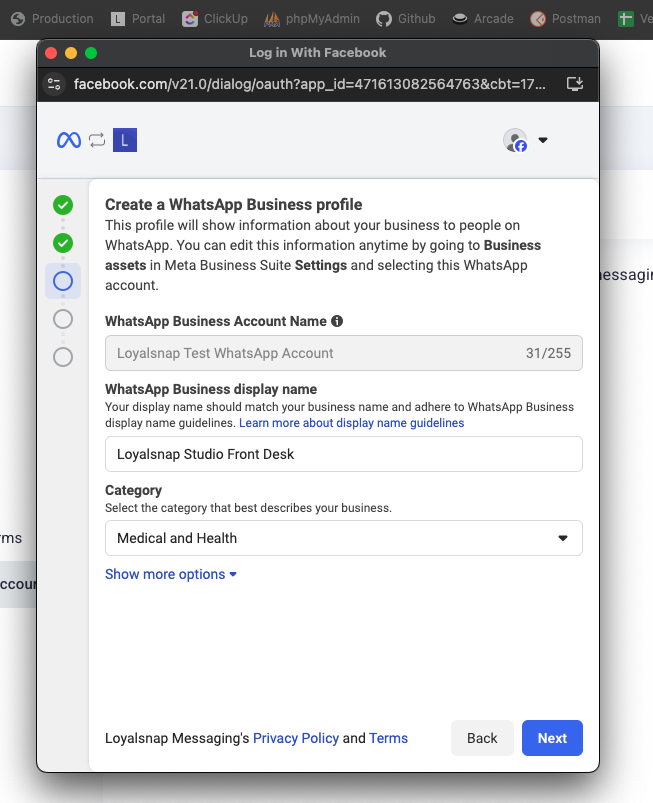Image resolution: width=653 pixels, height=803 pixels.
Task: Open the Privacy Policy link
Action: point(296,738)
